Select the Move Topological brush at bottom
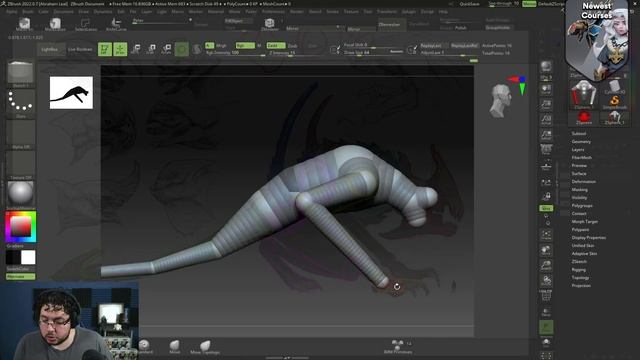The width and height of the screenshot is (640, 360). (205, 347)
